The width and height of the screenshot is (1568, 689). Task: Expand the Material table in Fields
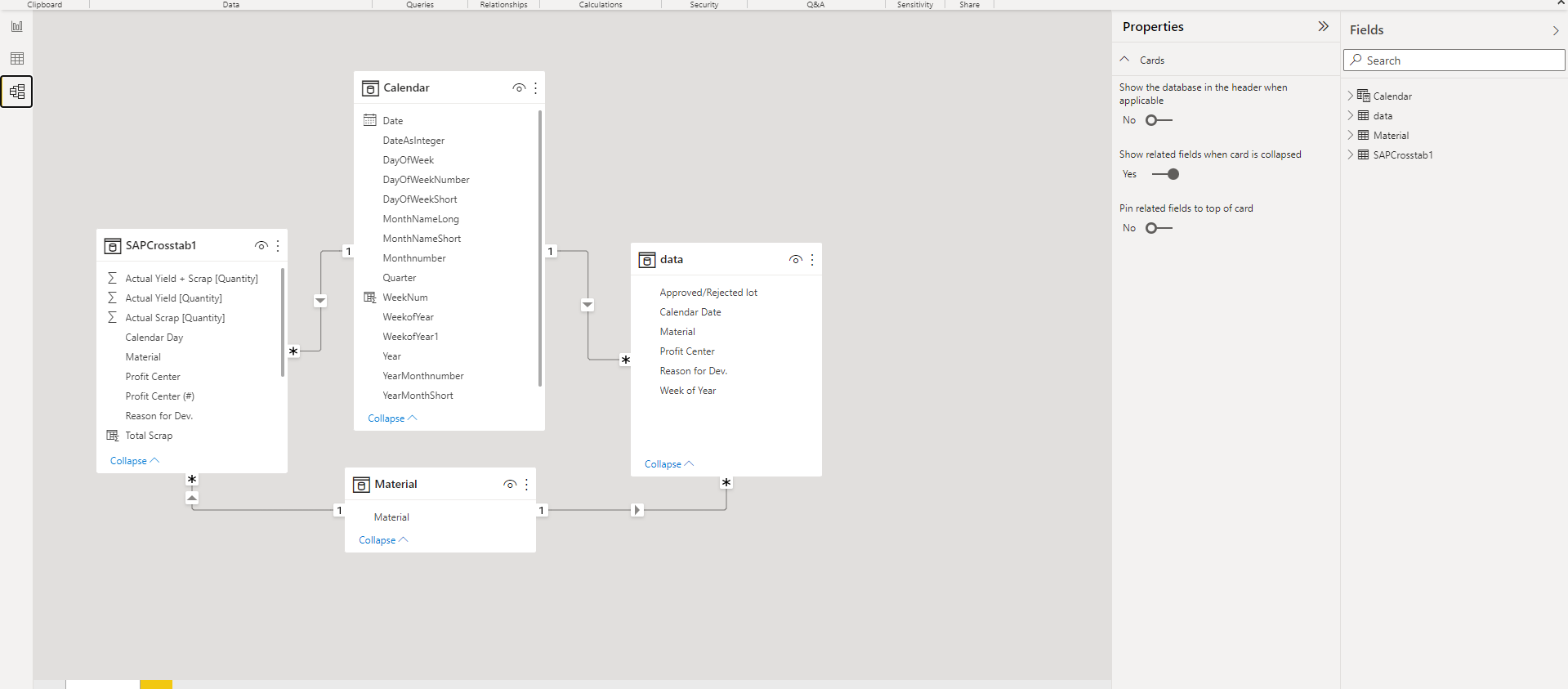coord(1351,135)
